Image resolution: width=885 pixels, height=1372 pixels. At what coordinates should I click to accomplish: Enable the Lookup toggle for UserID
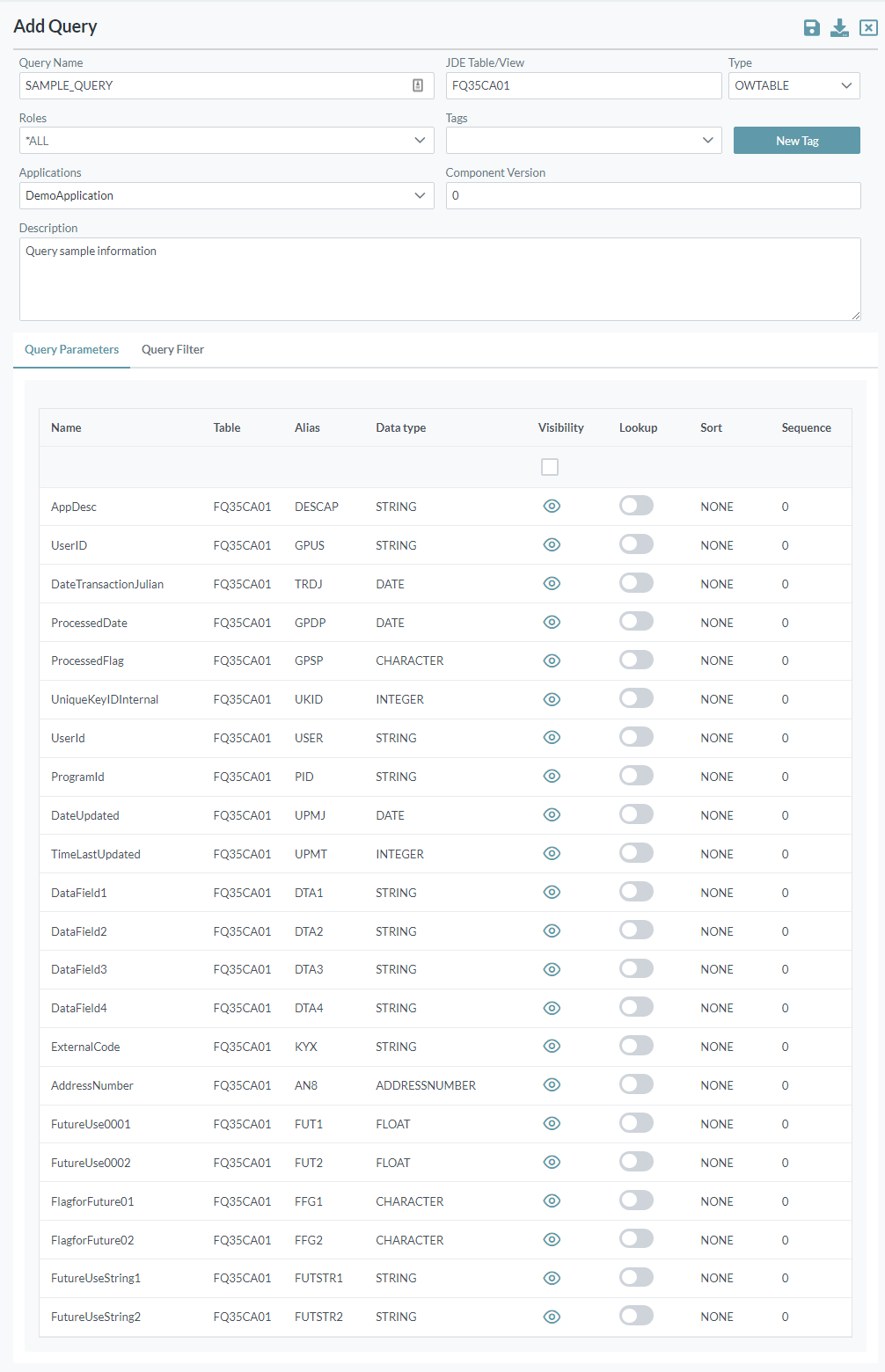(636, 544)
